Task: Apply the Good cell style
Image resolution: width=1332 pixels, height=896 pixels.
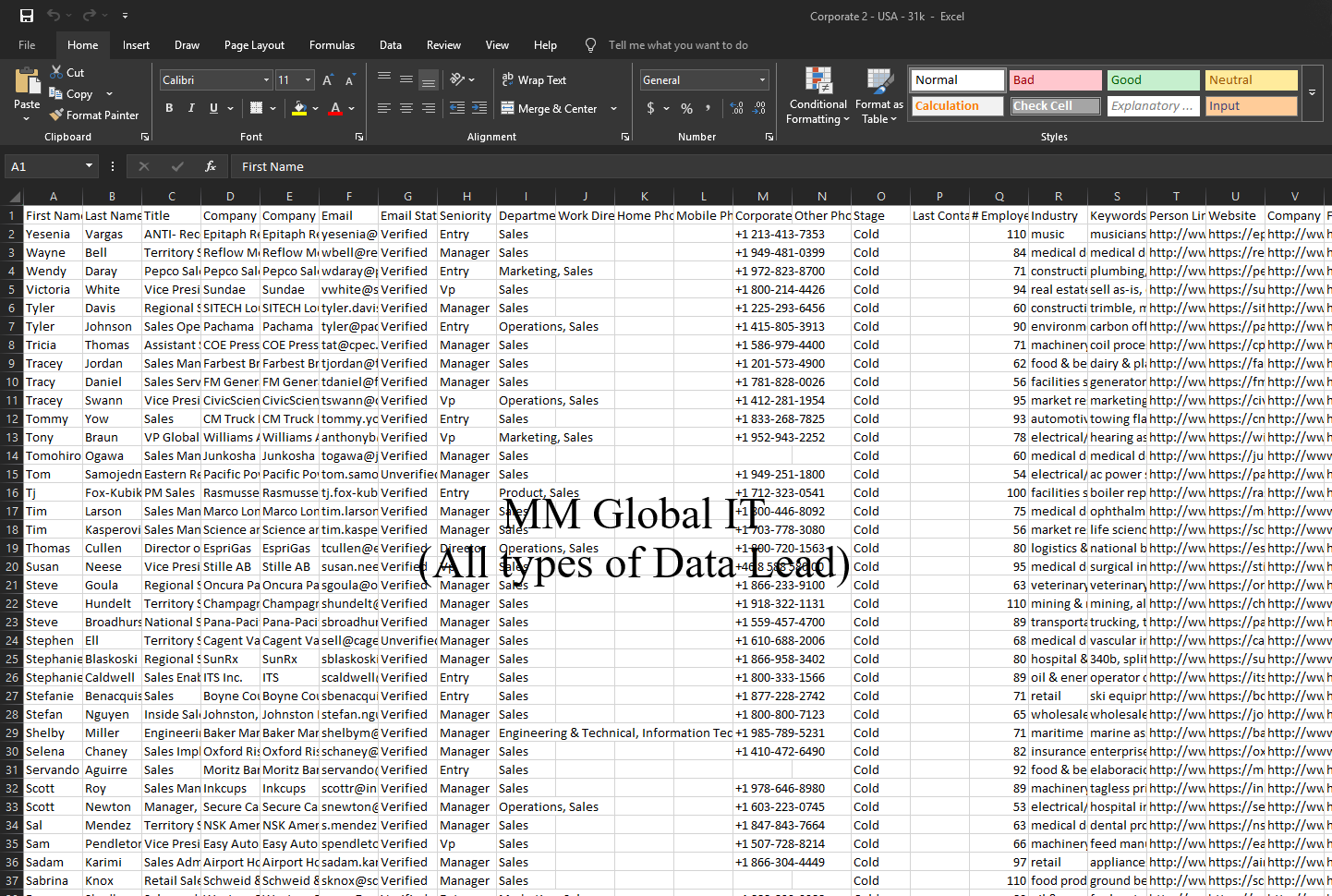Action: tap(1153, 80)
